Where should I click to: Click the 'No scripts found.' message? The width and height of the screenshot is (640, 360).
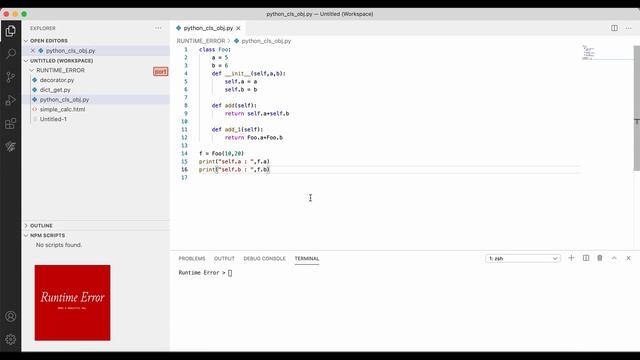coord(59,245)
